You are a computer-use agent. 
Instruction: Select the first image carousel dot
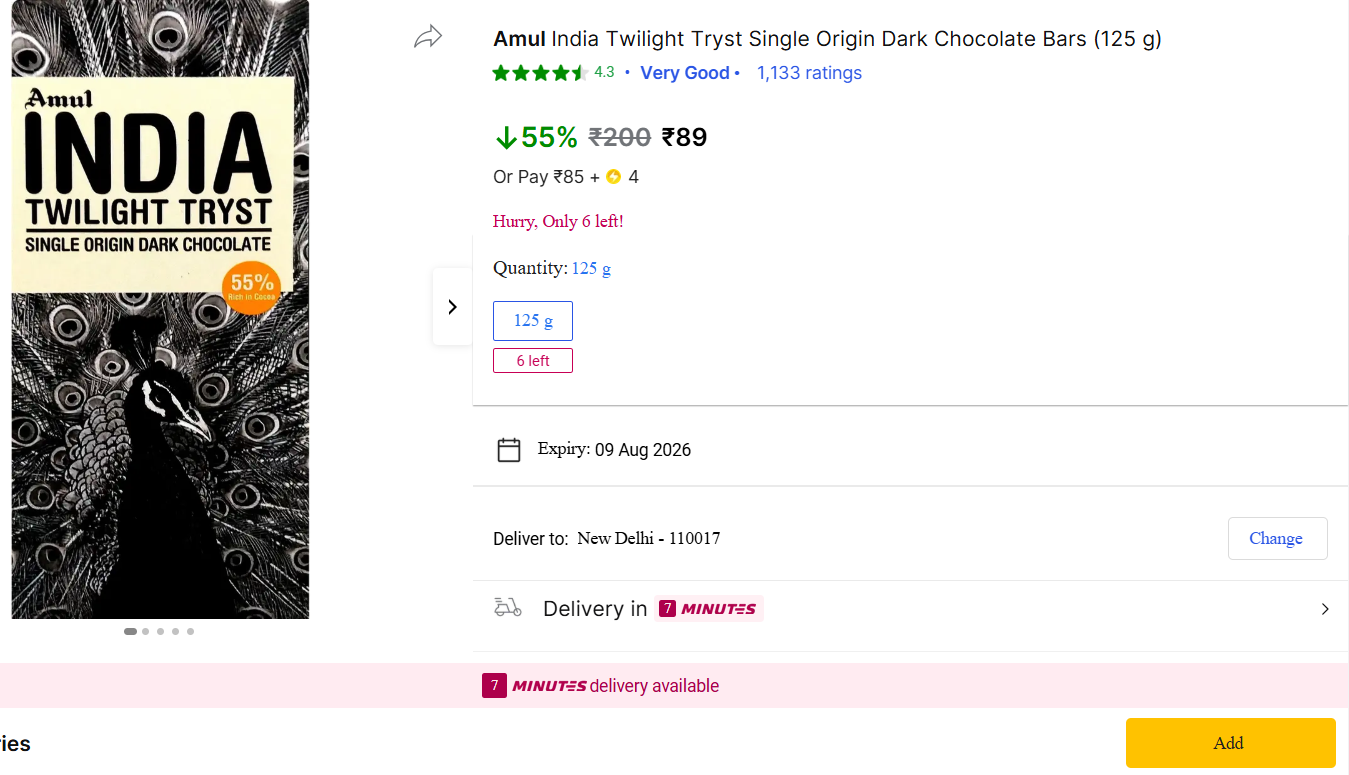[130, 631]
